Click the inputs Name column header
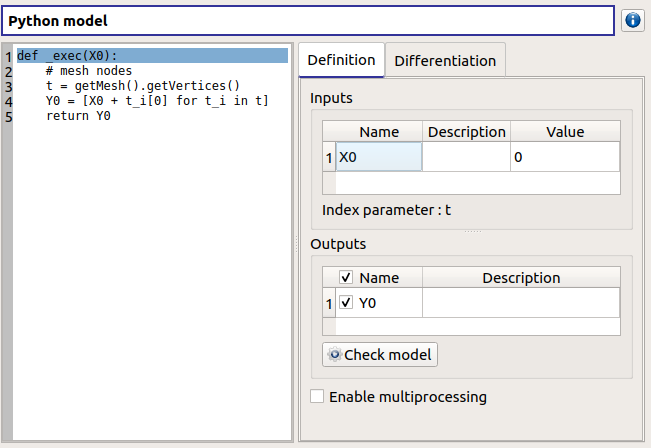 (x=379, y=132)
